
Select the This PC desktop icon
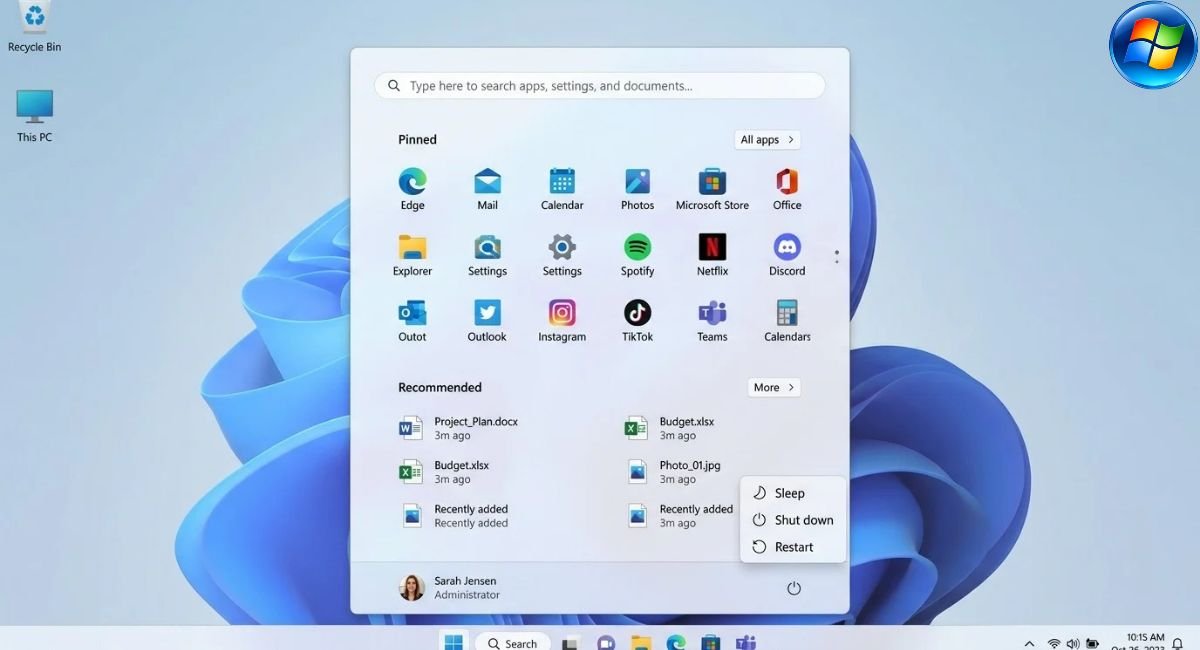pos(34,116)
